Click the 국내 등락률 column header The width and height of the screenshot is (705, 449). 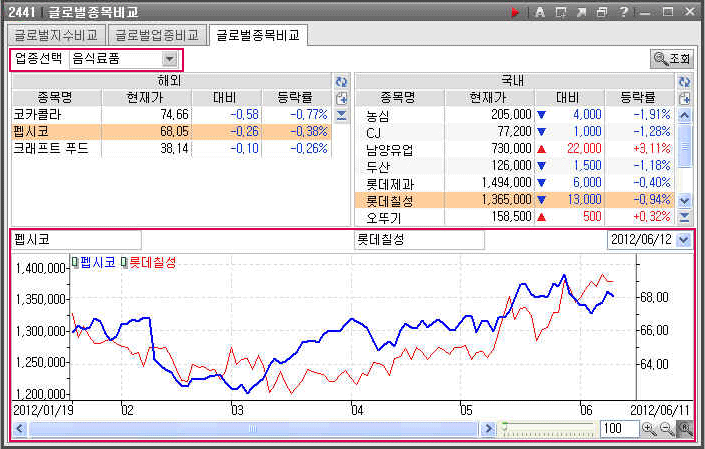[639, 98]
